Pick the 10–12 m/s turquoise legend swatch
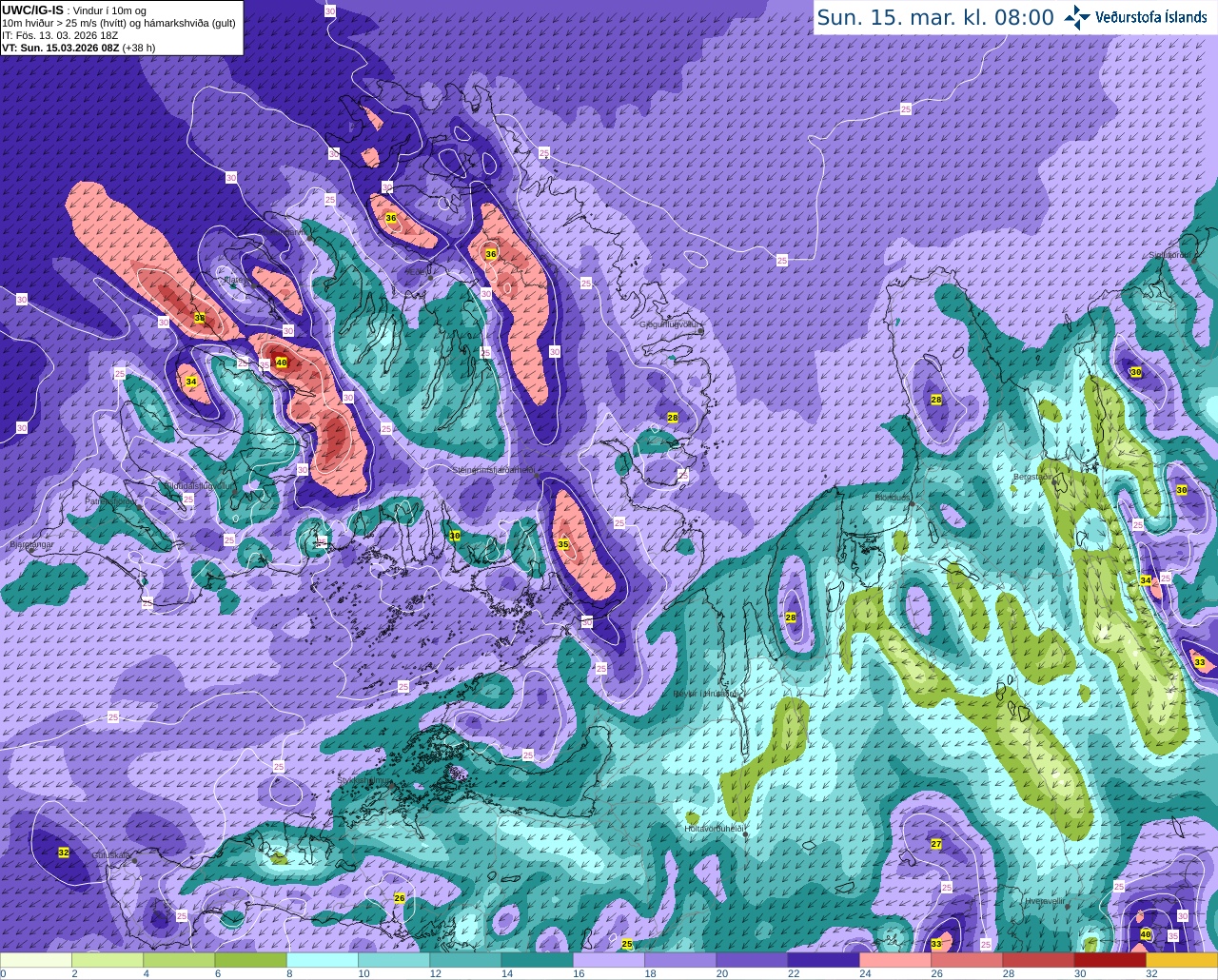 [x=394, y=960]
